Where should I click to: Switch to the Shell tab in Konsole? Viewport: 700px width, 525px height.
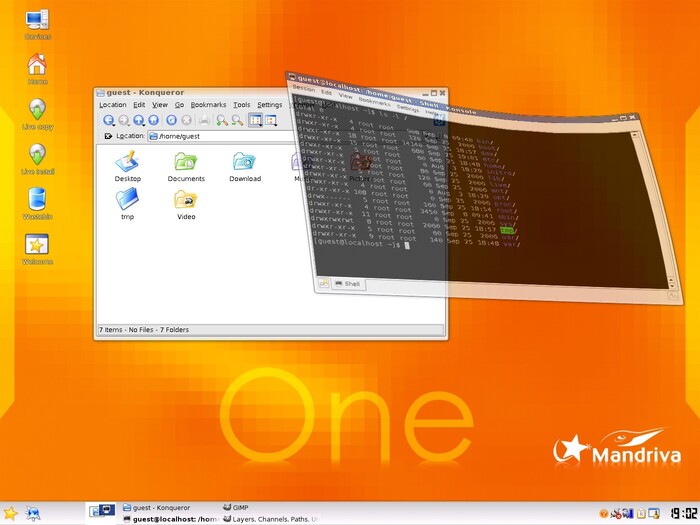click(349, 283)
